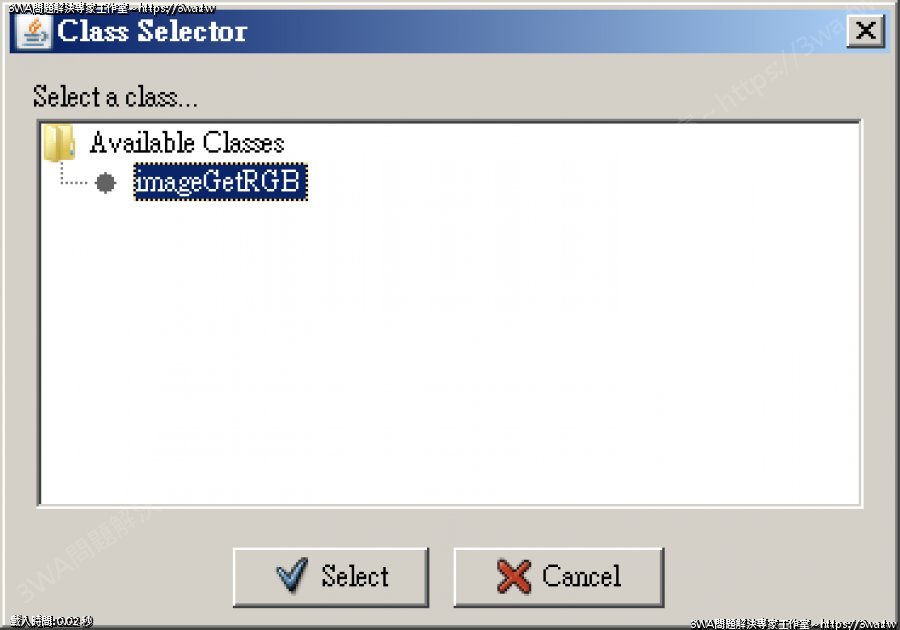
Task: Dismiss the dialog with Cancel button
Action: click(x=558, y=577)
